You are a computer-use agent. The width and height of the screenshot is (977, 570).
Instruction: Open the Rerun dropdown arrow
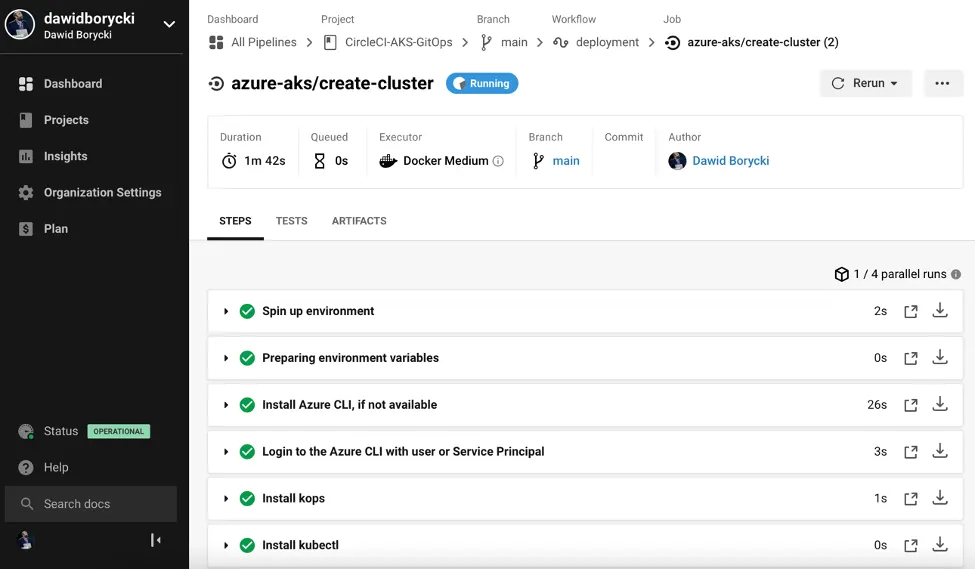(x=894, y=83)
